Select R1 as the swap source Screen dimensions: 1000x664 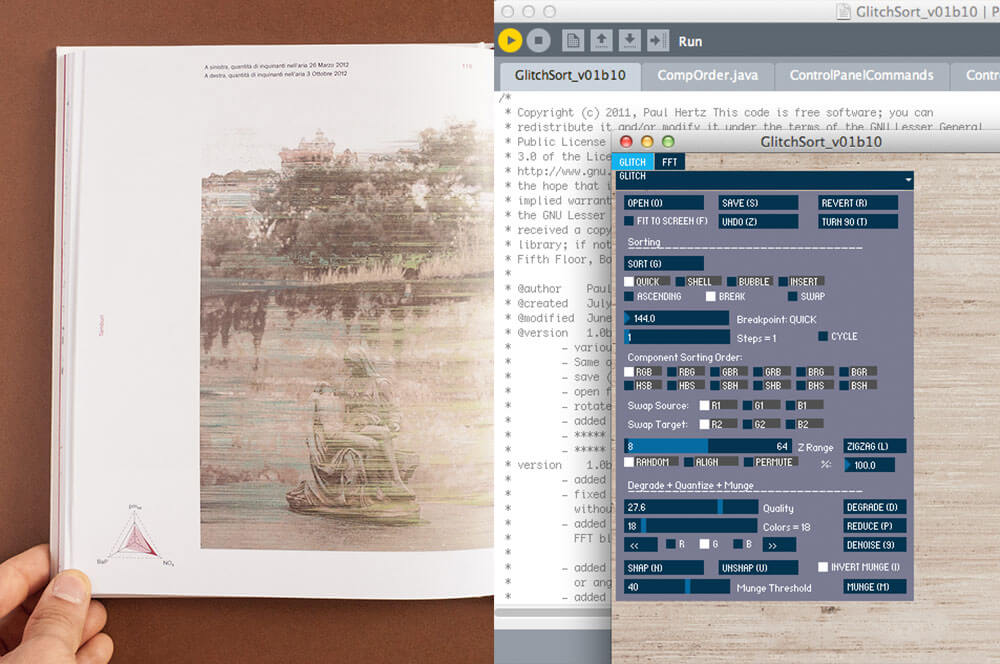click(x=704, y=405)
